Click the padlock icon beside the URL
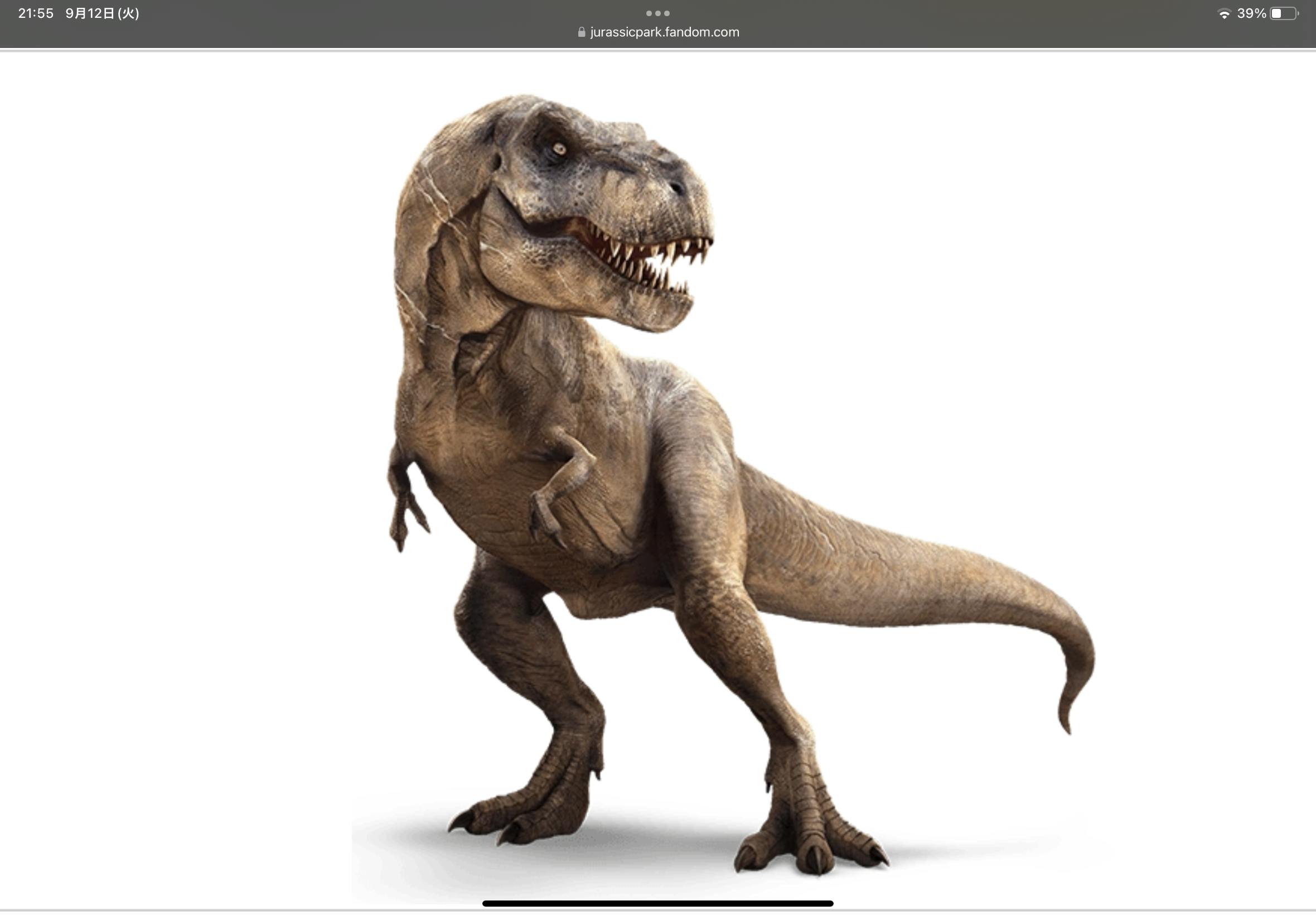The image size is (1316, 915). [x=581, y=32]
